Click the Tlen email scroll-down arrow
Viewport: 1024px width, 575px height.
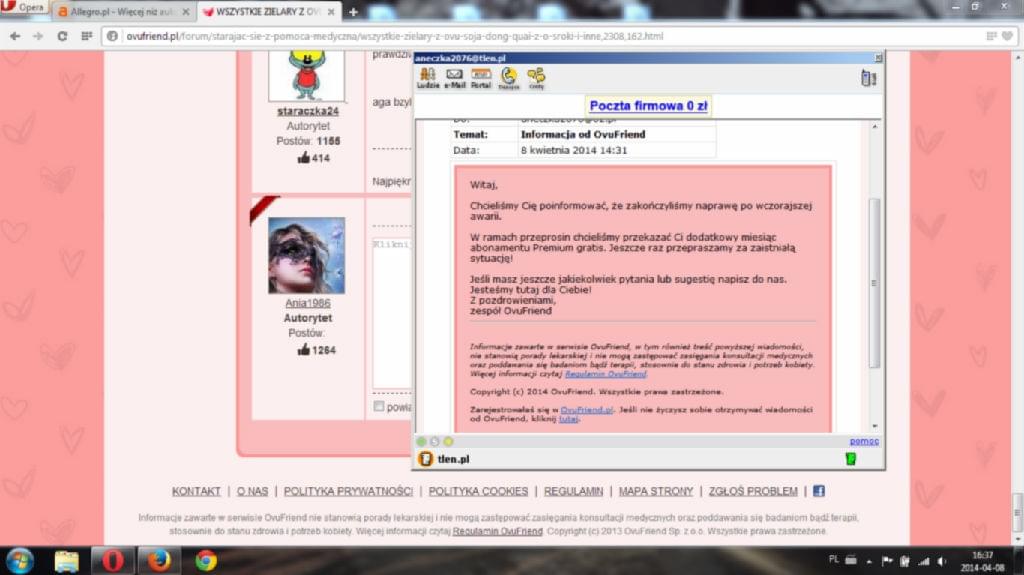[874, 426]
